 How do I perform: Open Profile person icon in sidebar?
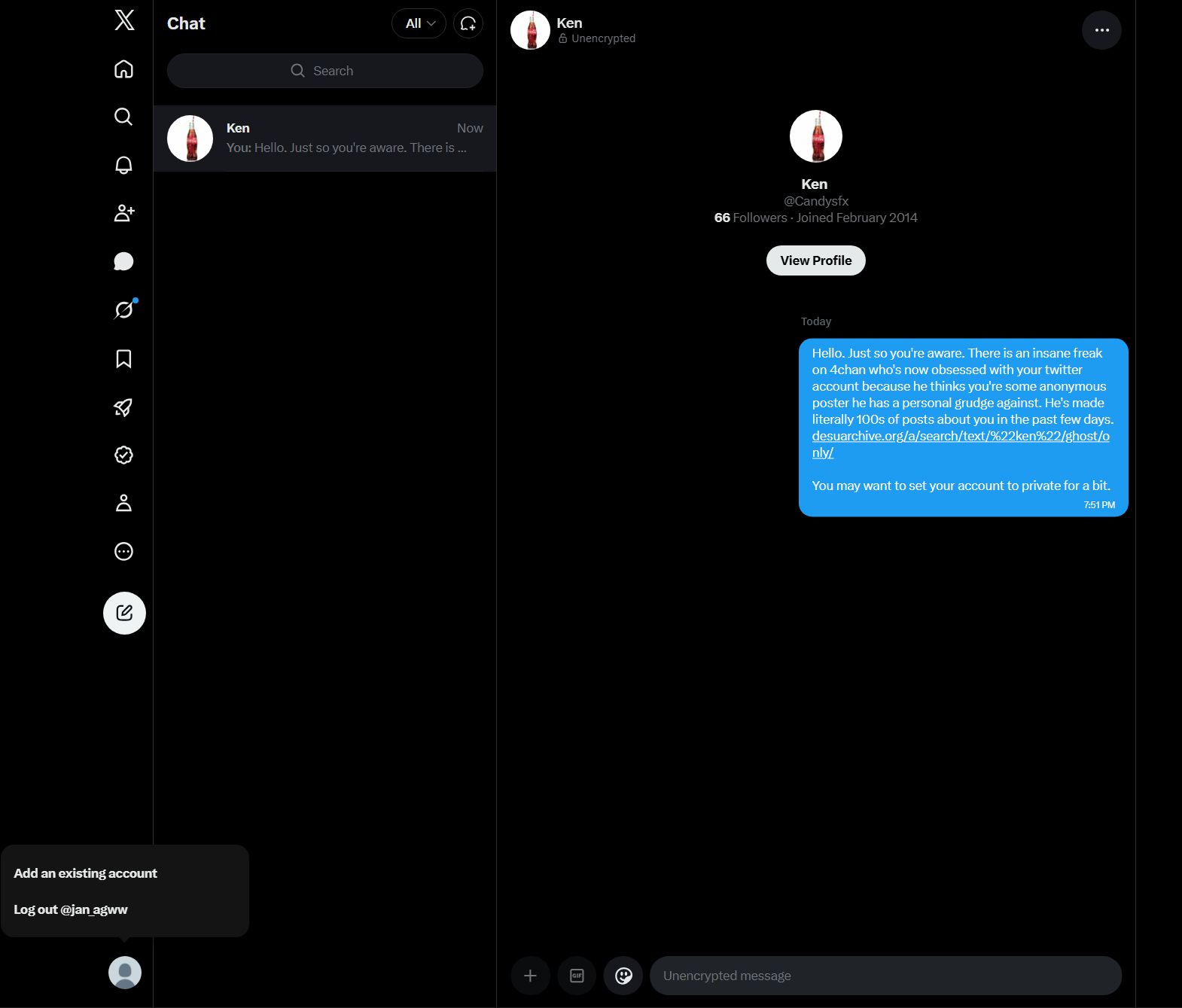coord(123,503)
